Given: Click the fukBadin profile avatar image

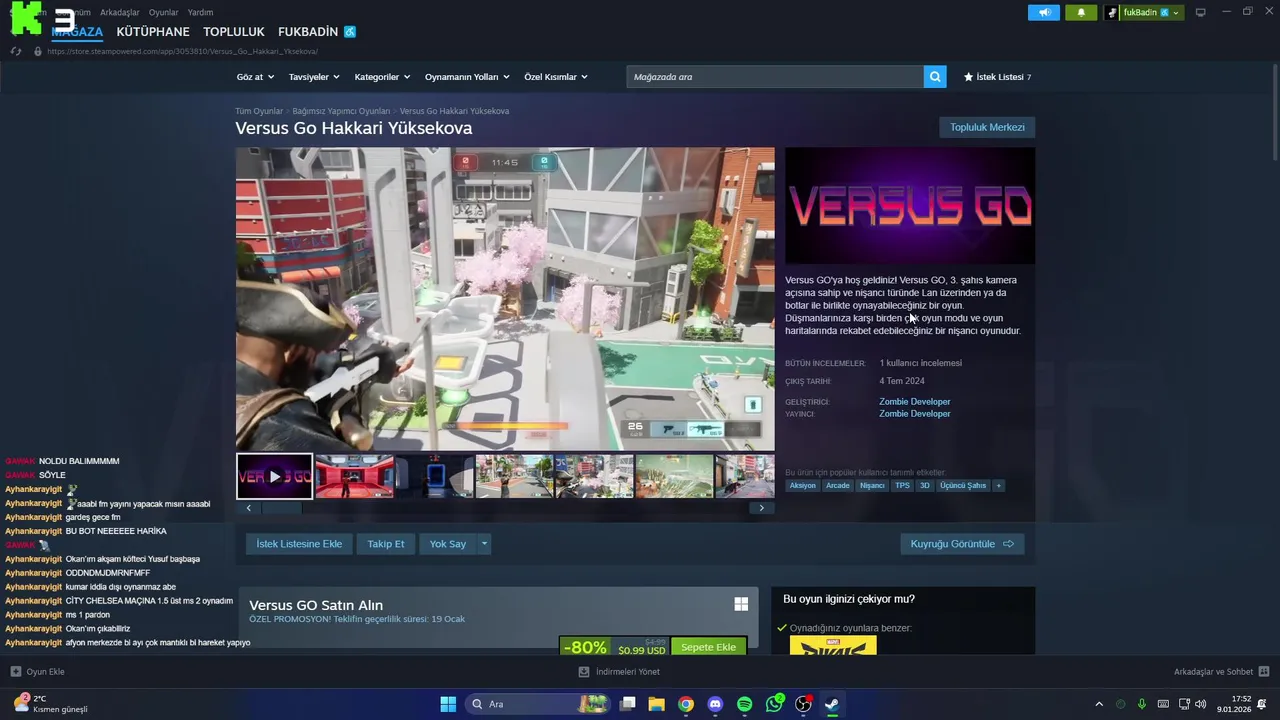Looking at the screenshot, I should [1112, 13].
